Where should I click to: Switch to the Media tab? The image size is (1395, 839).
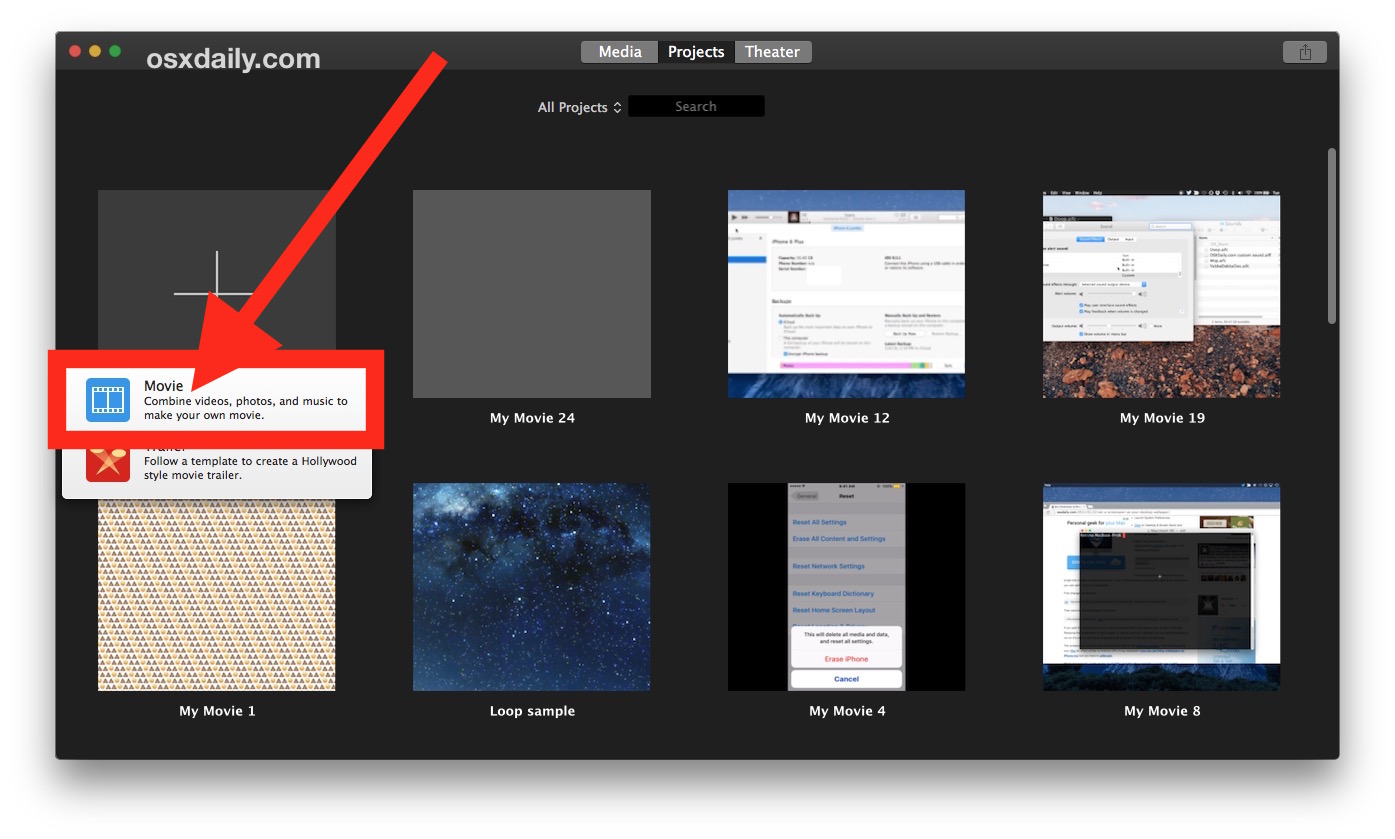click(620, 52)
